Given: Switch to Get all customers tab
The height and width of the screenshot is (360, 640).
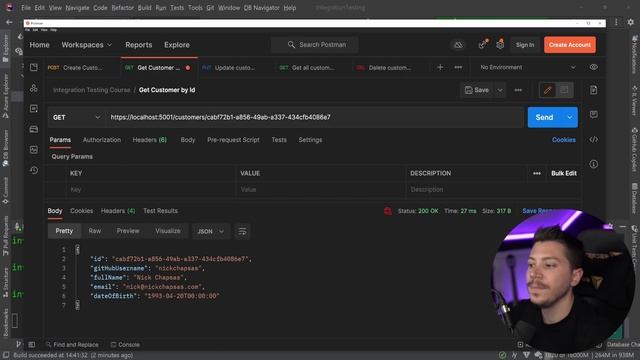Looking at the screenshot, I should [307, 68].
